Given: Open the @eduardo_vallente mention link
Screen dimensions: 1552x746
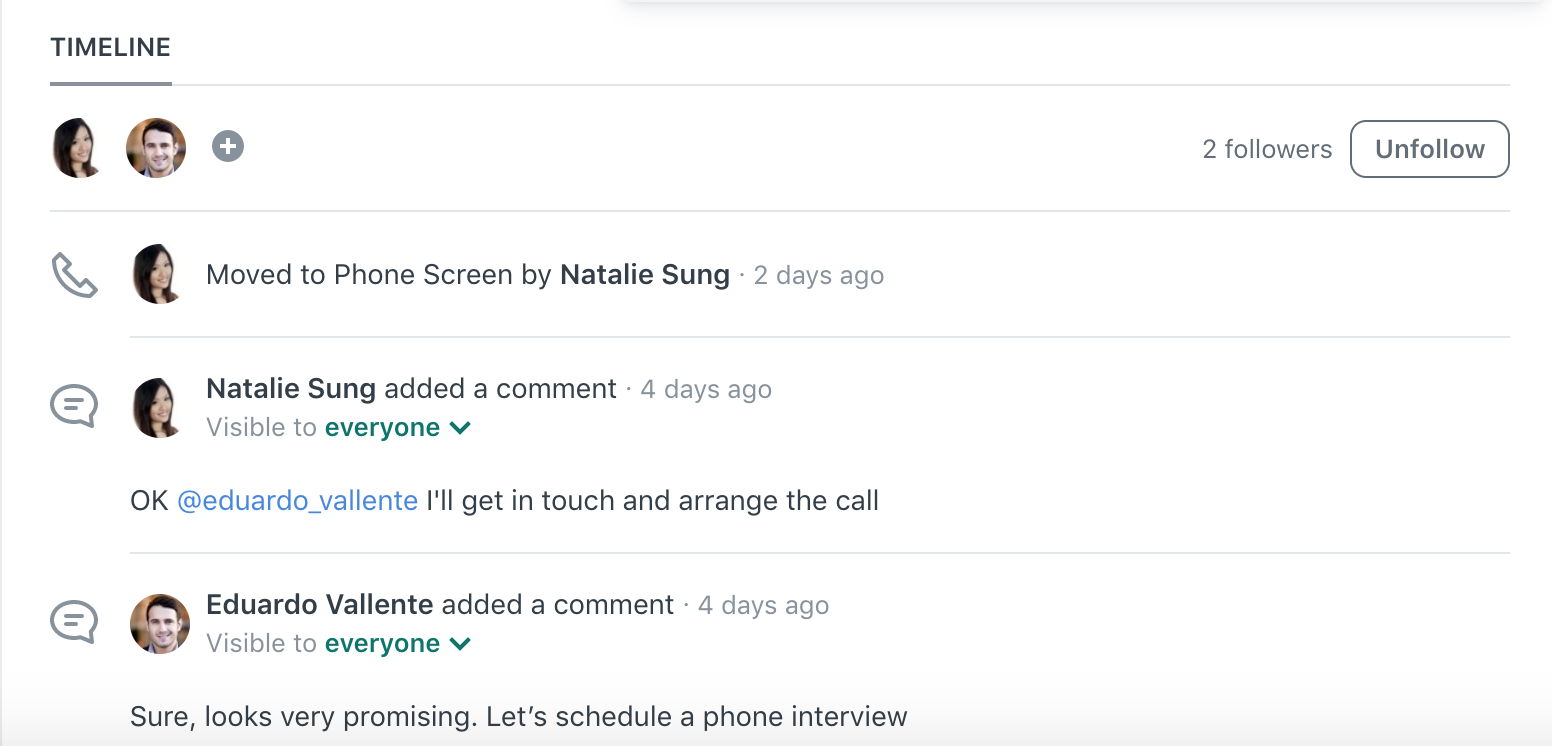Looking at the screenshot, I should 298,500.
